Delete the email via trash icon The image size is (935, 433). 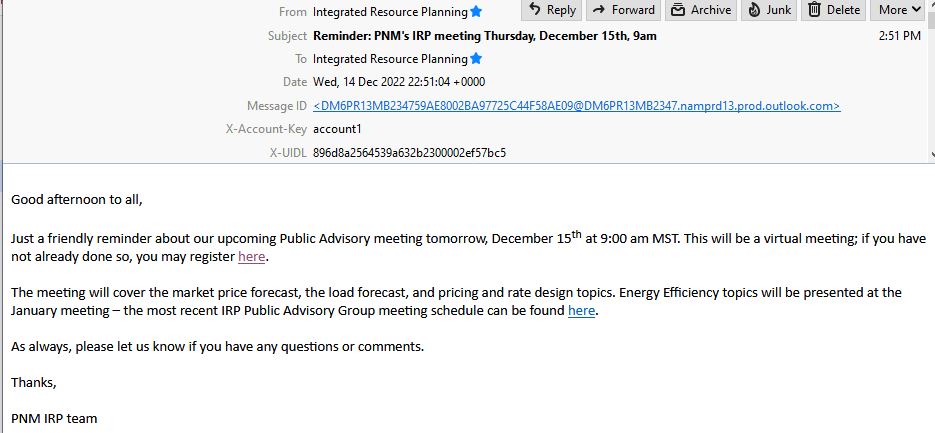pyautogui.click(x=815, y=10)
